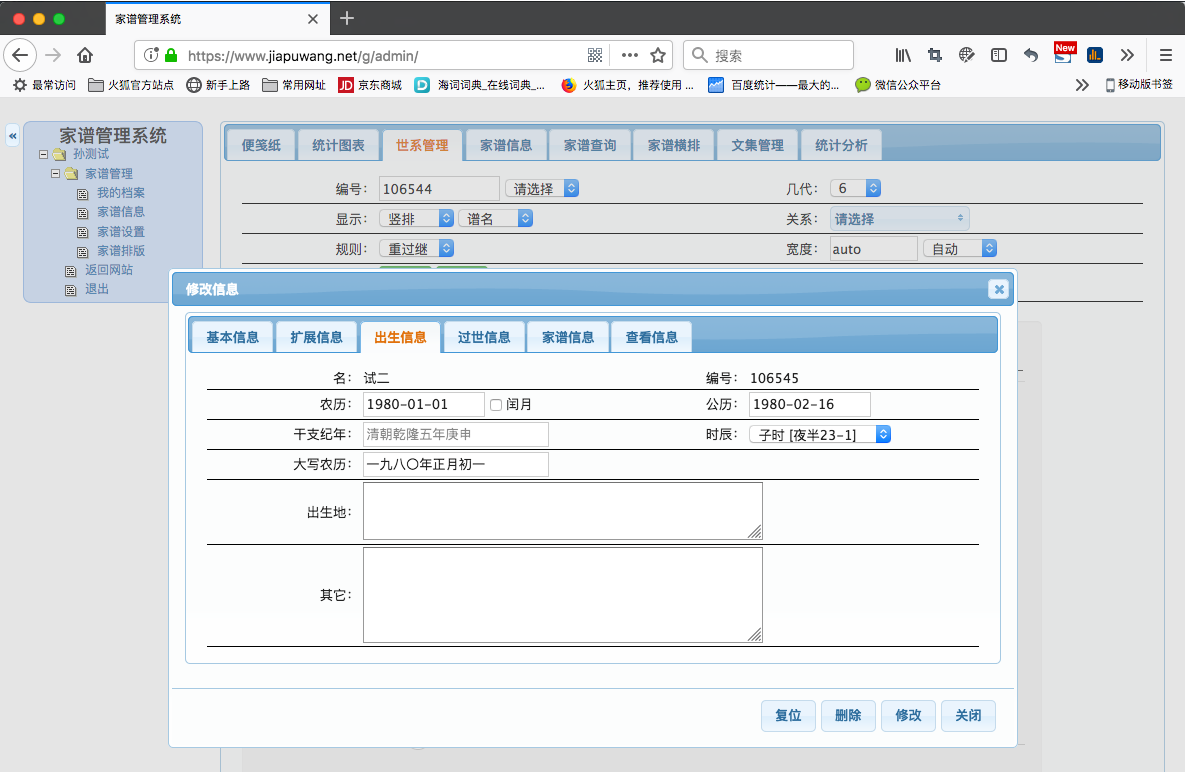Close the 家谱管理系统 browser tab

tap(313, 19)
